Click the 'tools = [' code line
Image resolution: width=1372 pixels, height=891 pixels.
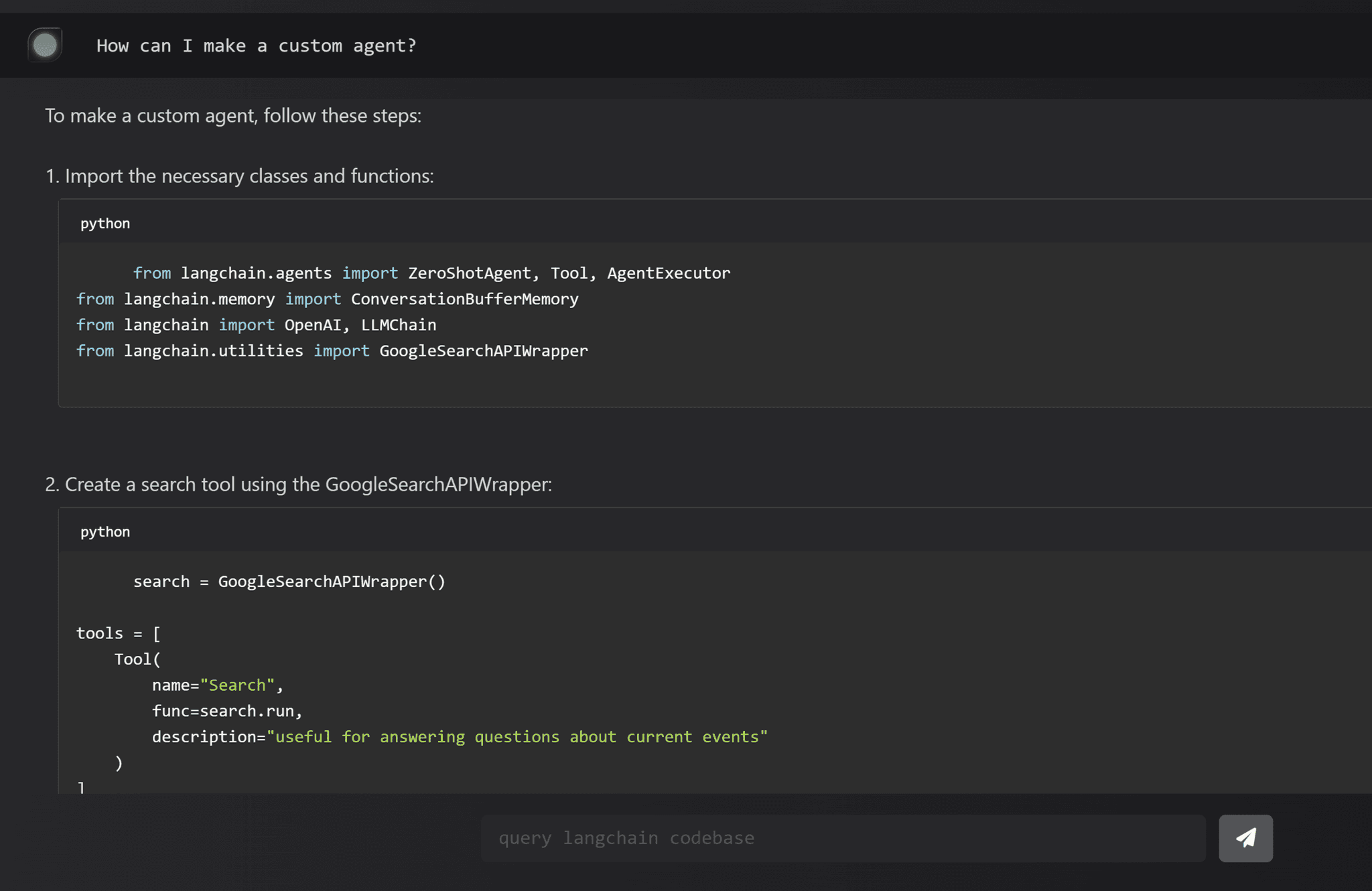click(118, 633)
